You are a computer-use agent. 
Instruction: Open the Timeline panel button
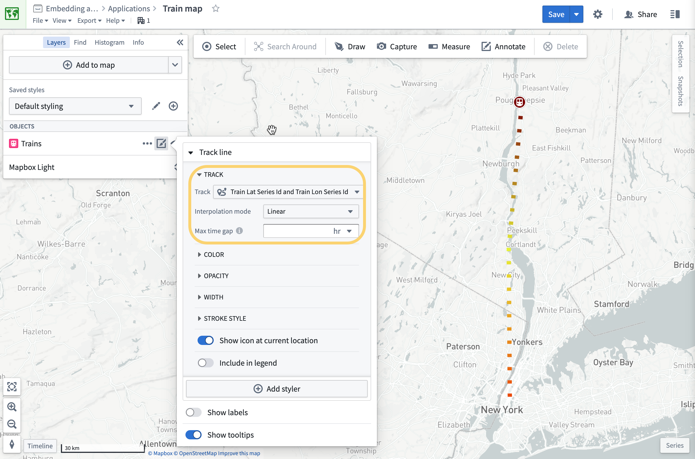pos(40,446)
